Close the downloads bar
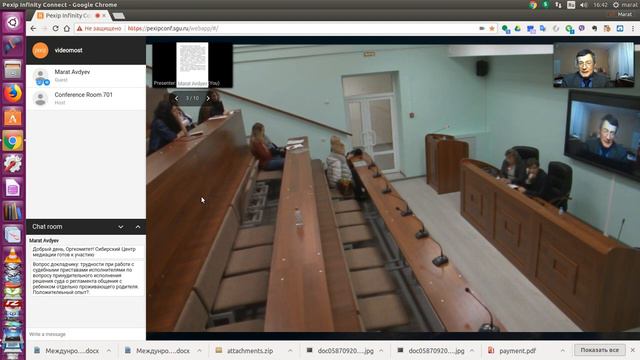This screenshot has height=360, width=640. 633,350
